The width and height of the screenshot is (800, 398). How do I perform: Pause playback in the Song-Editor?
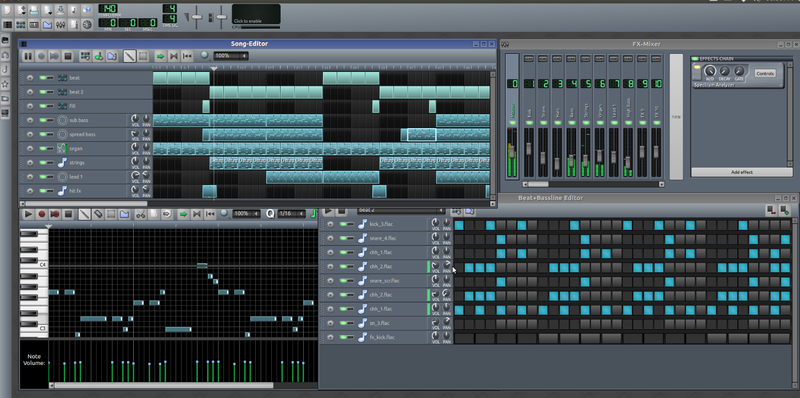point(28,56)
